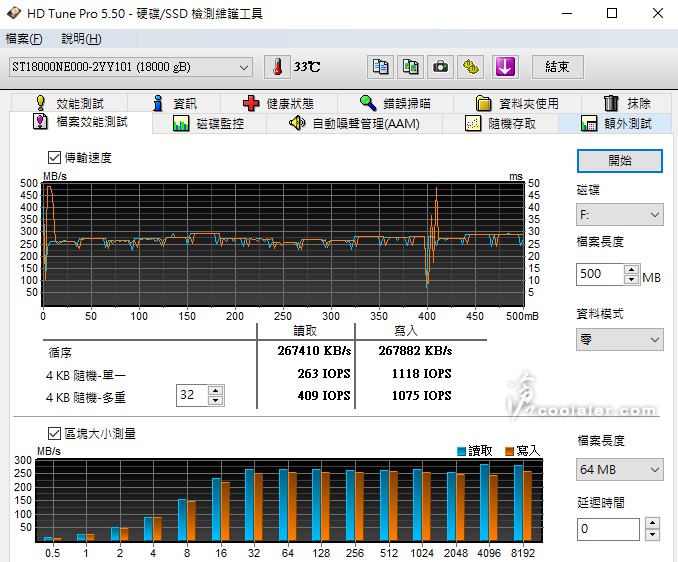Save a screenshot using the camera icon
This screenshot has height=562, width=678.
440,67
